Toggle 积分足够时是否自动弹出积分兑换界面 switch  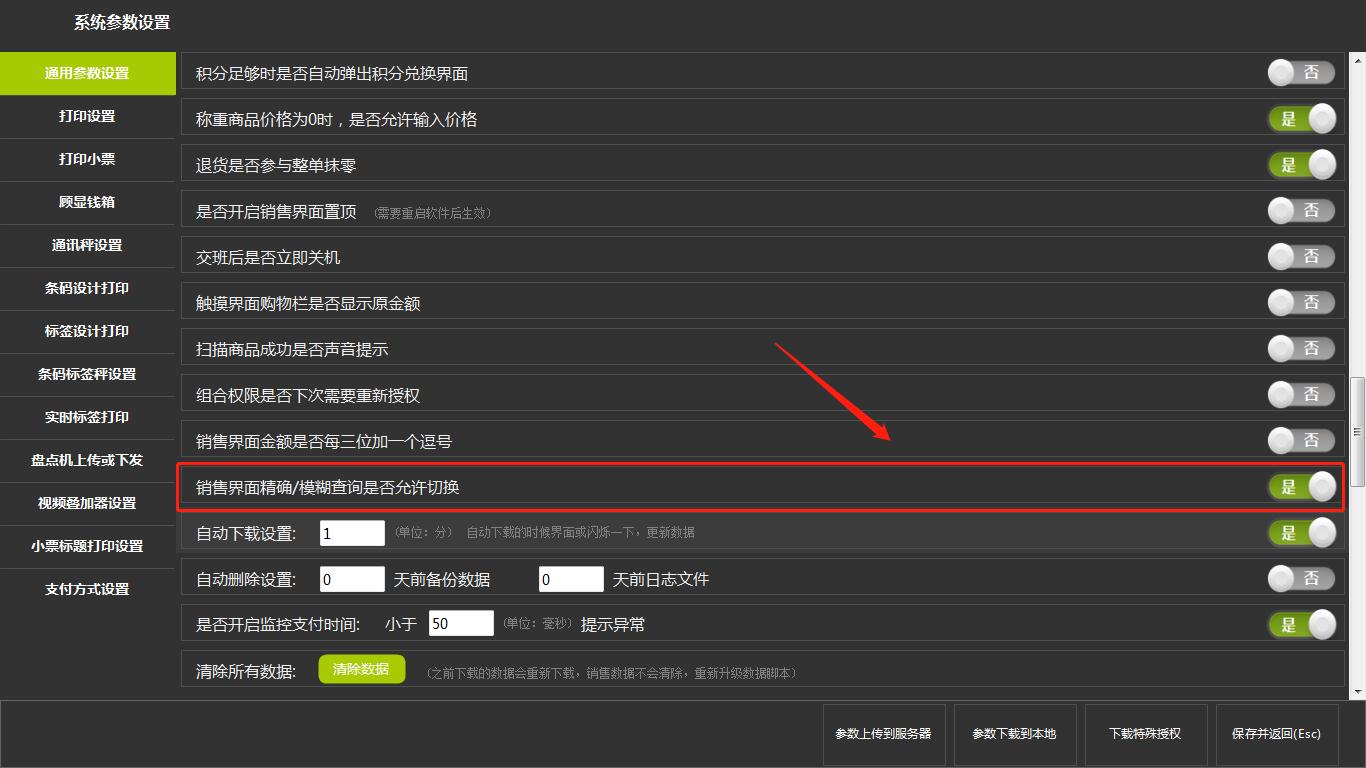click(1301, 72)
